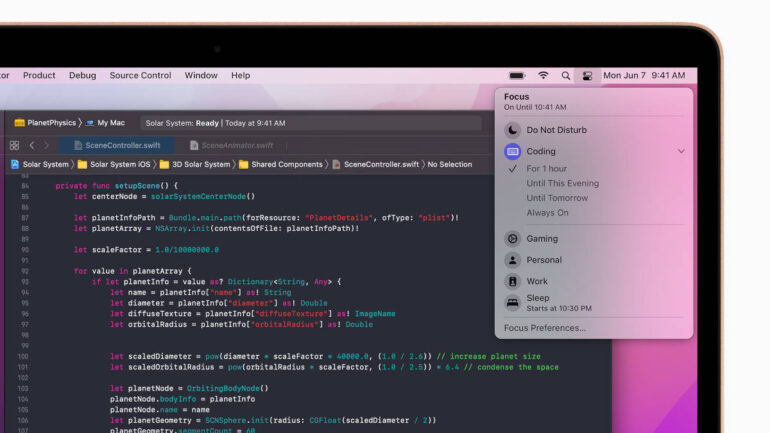The height and width of the screenshot is (433, 770).
Task: Click the Mon Jun 7 9:41 AM clock
Action: (x=644, y=76)
